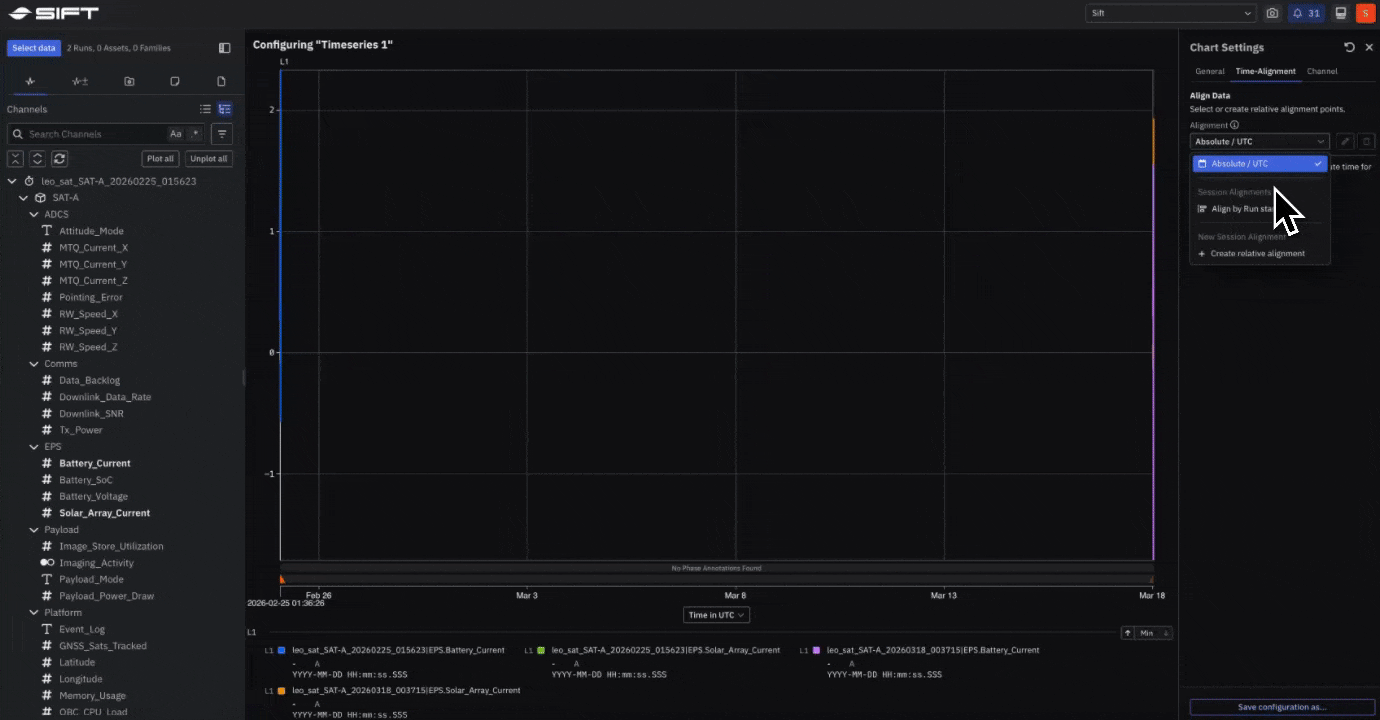Enable case-sensitive channel search with Aa
The image size is (1380, 720).
[x=174, y=133]
